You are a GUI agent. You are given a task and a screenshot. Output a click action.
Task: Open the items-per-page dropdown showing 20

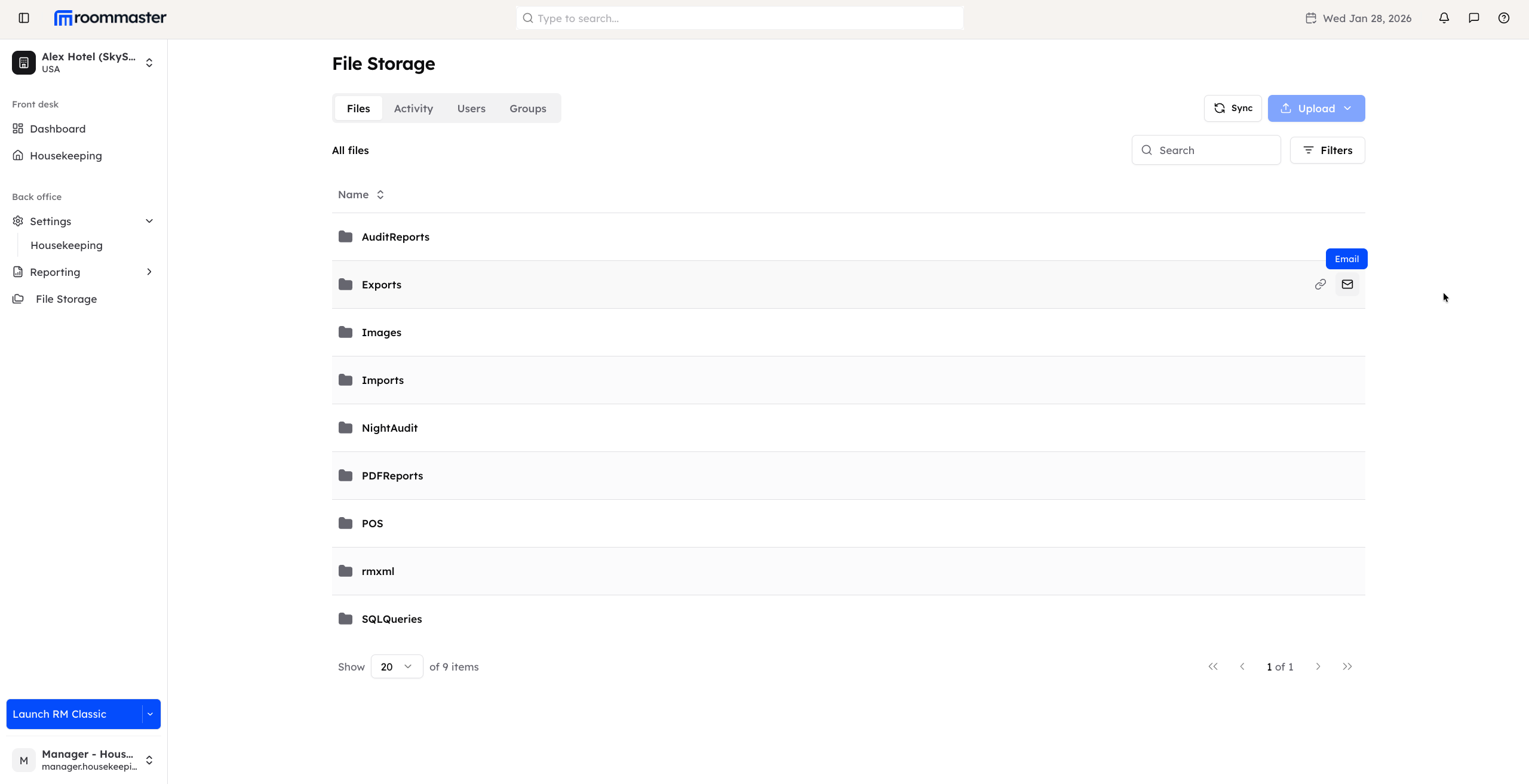tap(397, 666)
